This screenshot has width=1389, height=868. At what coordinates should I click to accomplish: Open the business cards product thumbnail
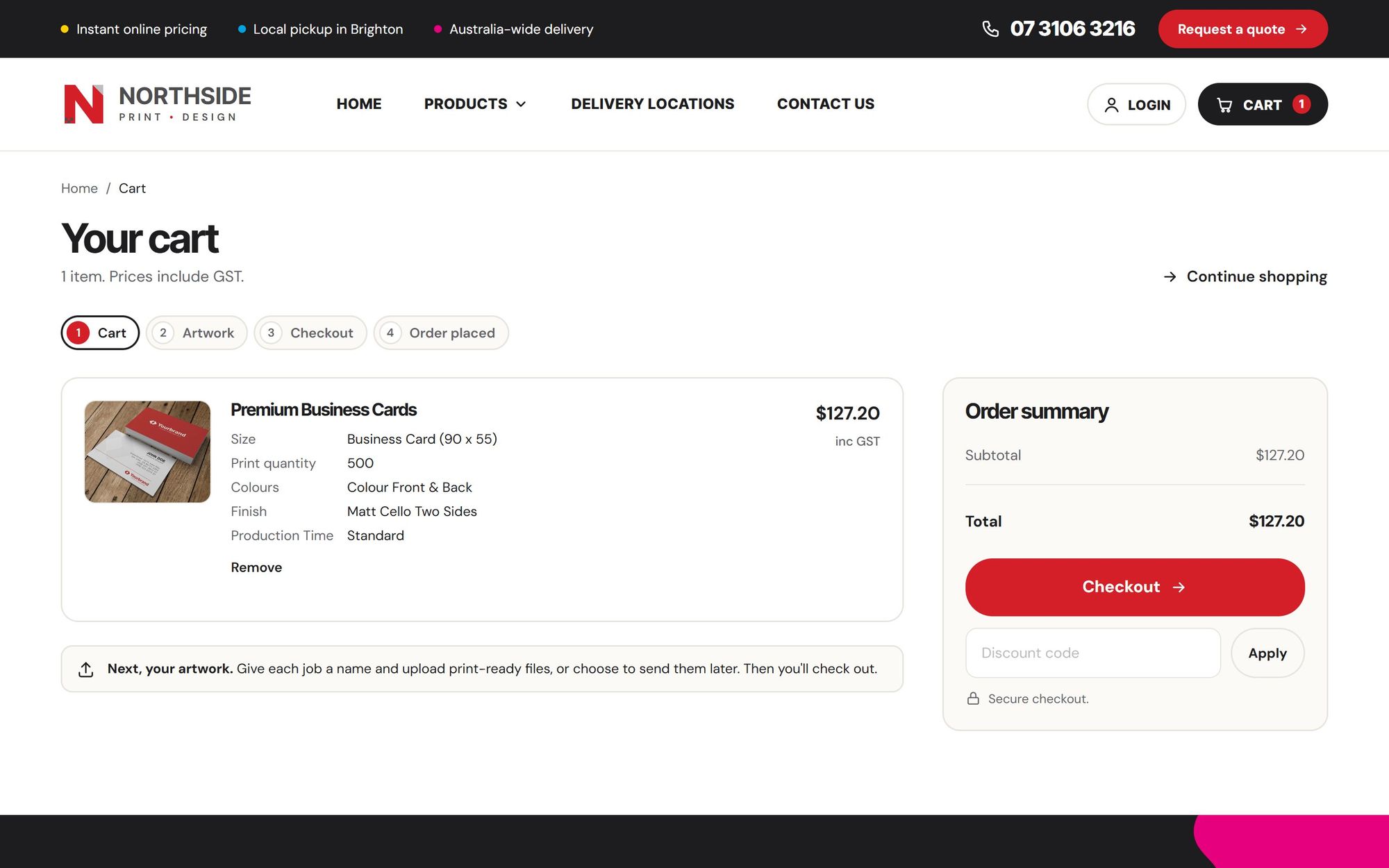coord(147,451)
